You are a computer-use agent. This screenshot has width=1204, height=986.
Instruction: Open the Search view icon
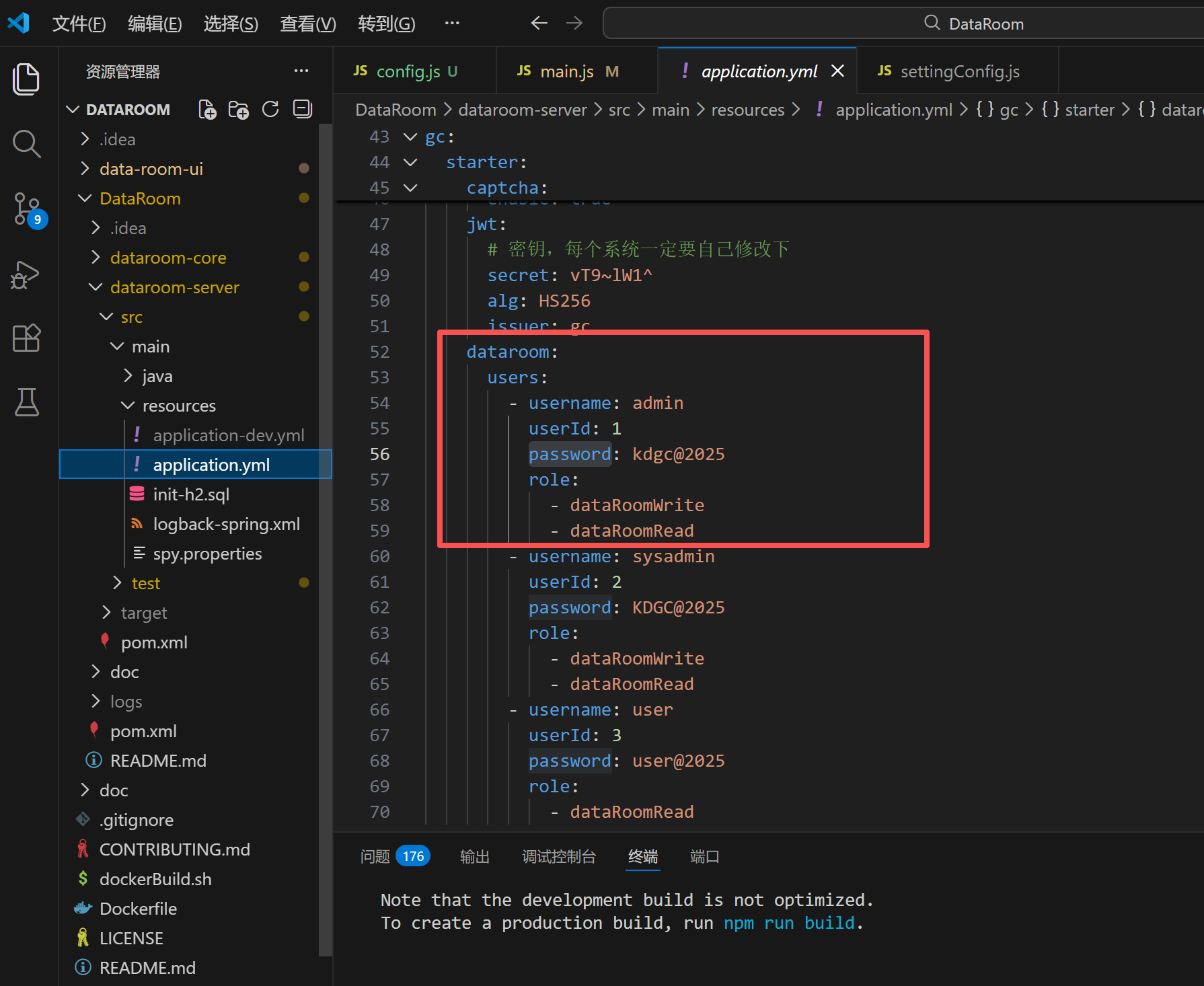click(26, 143)
